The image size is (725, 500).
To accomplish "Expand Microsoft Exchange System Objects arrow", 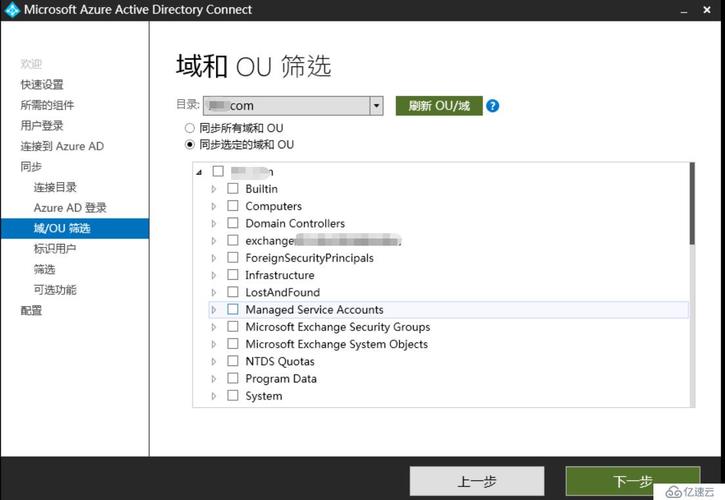I will (x=214, y=344).
